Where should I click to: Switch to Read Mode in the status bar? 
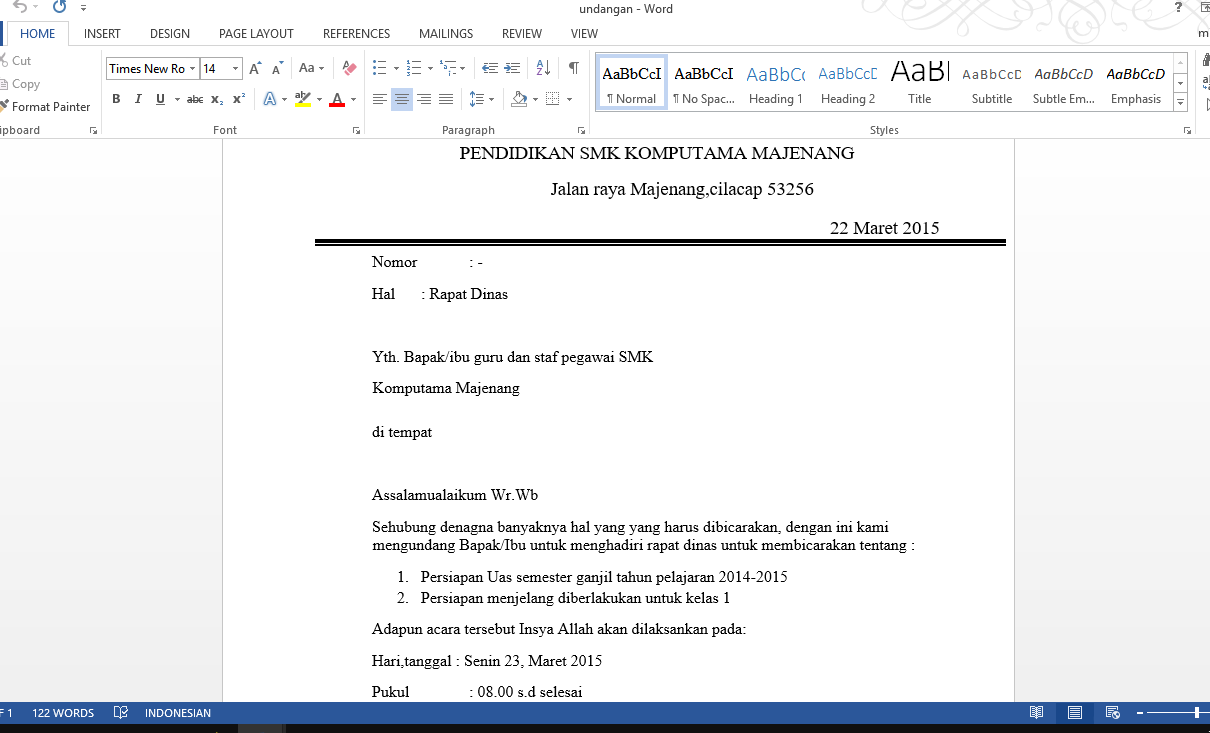(x=1036, y=712)
